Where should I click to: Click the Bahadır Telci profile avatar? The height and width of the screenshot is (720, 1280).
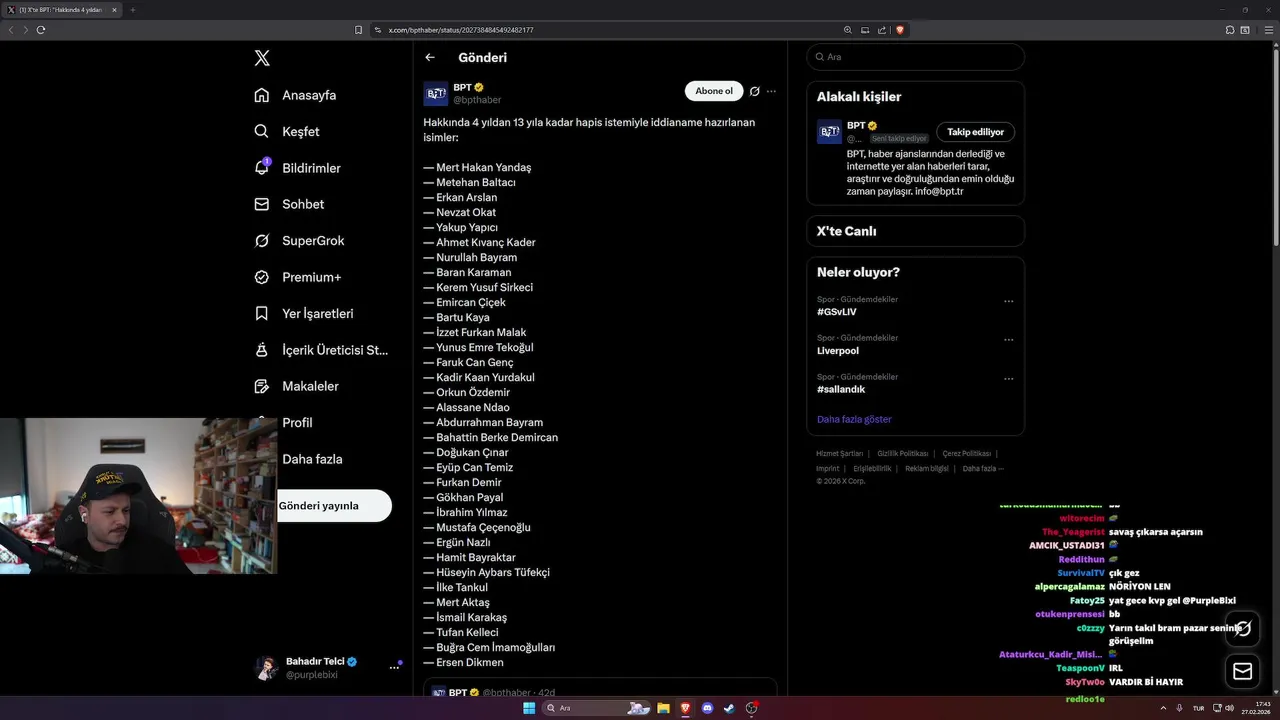266,668
